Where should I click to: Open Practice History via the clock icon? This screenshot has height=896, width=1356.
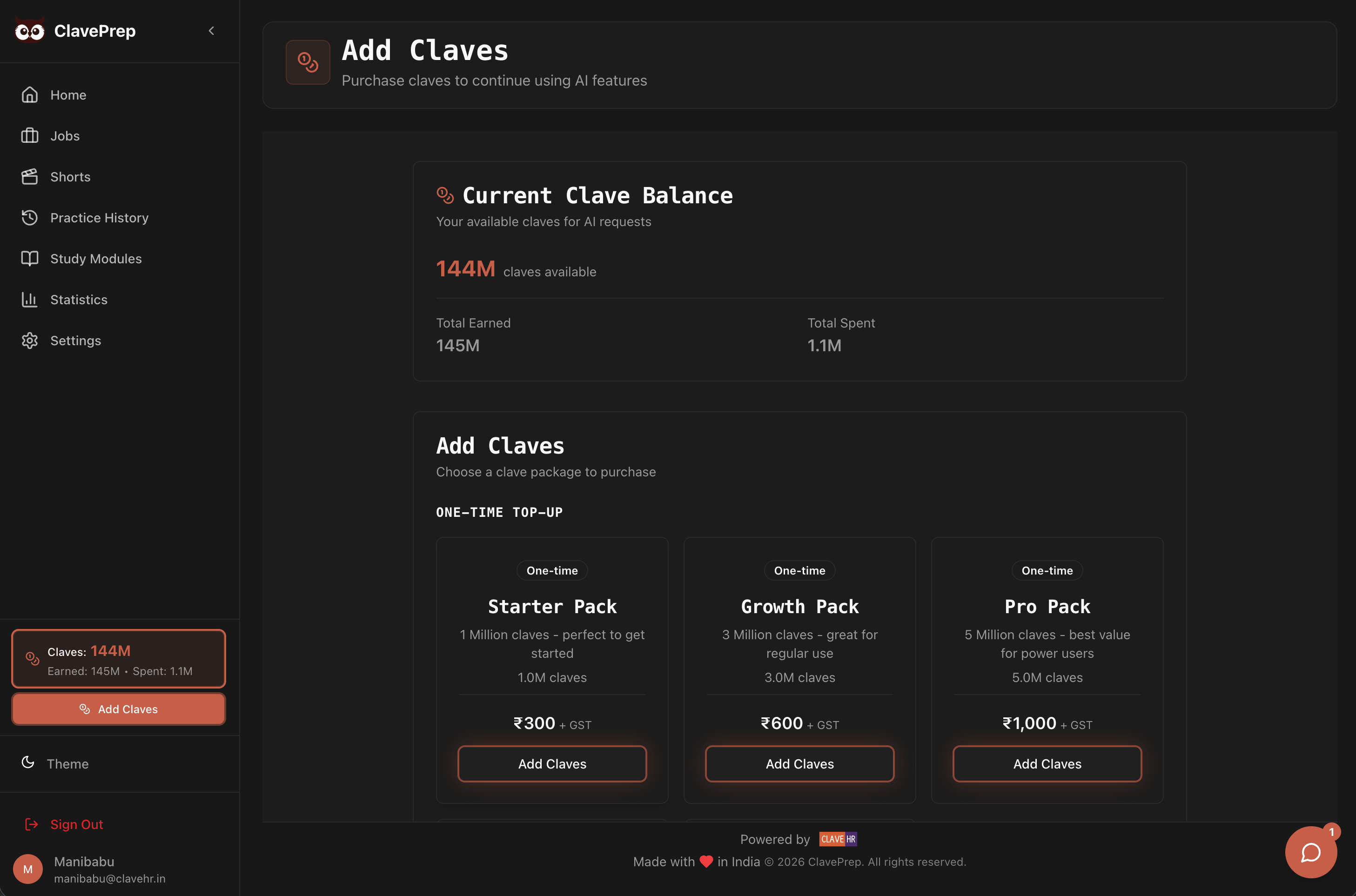click(x=30, y=218)
